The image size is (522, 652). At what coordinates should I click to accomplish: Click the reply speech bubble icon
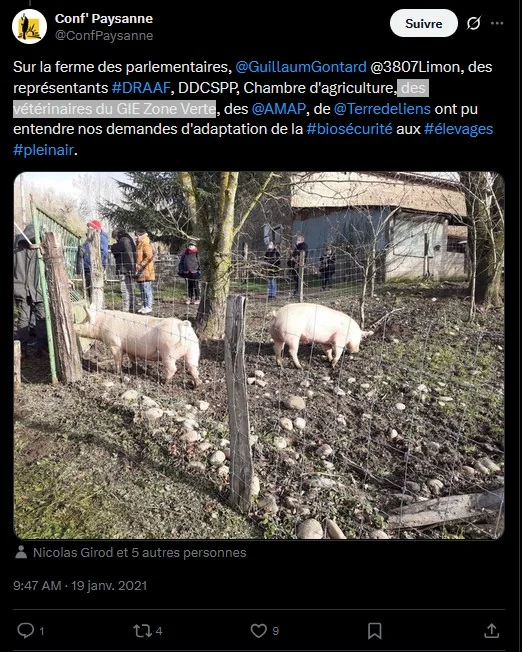(26, 630)
